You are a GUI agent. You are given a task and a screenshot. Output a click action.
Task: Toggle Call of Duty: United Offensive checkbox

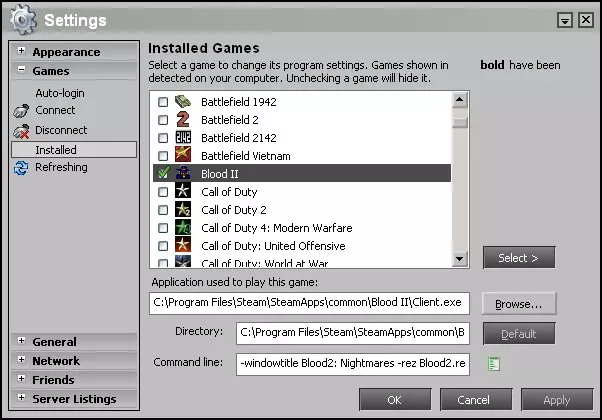tap(163, 246)
